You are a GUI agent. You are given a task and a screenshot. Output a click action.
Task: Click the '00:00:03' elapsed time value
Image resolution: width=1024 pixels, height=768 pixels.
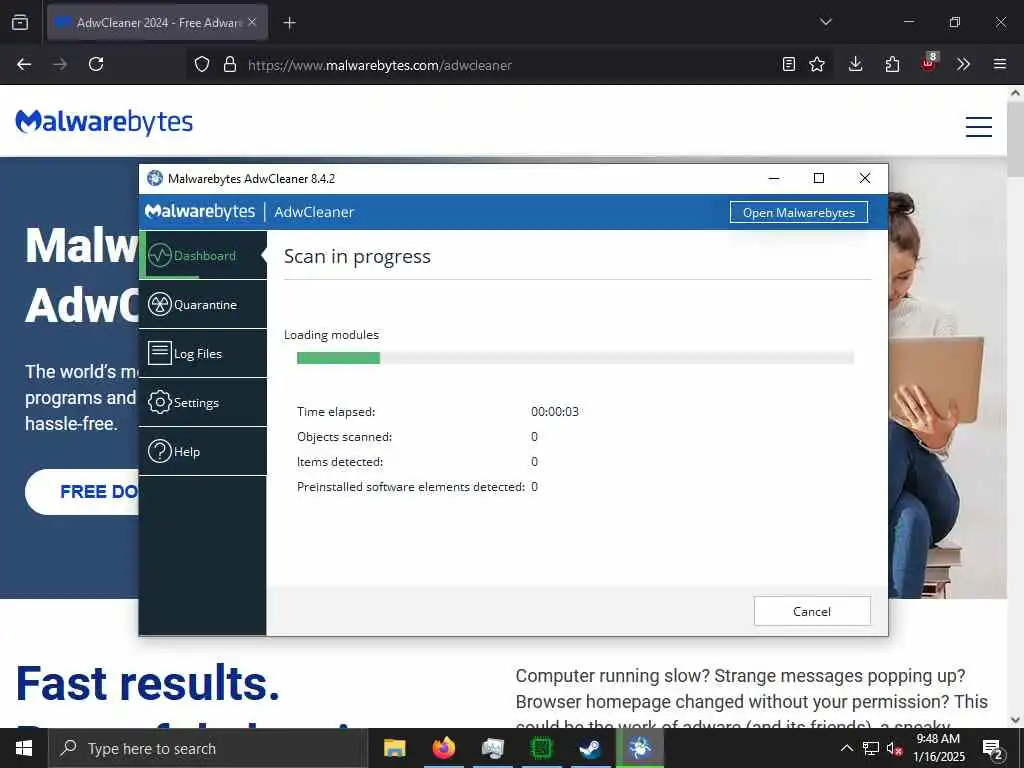click(554, 411)
